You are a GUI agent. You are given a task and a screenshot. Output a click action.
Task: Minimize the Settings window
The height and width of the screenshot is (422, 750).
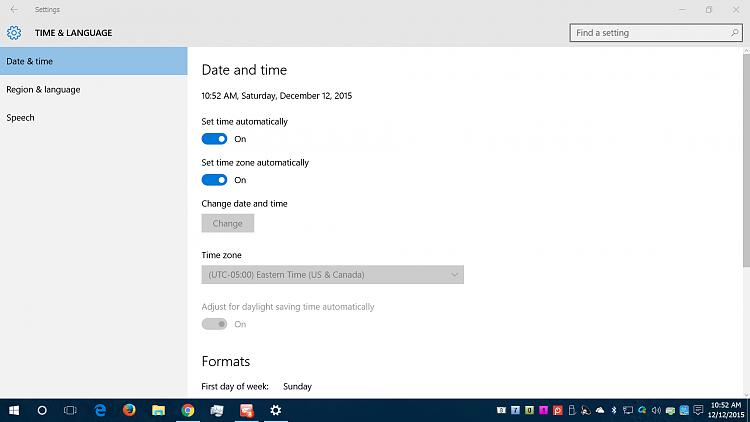point(682,10)
